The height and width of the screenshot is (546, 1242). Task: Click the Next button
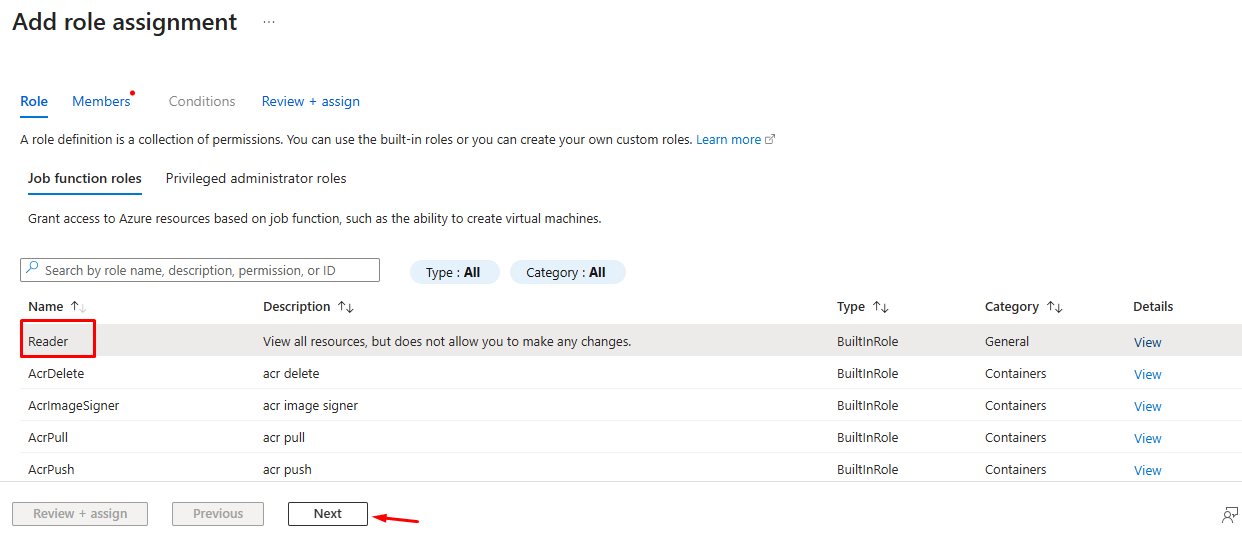pos(327,514)
